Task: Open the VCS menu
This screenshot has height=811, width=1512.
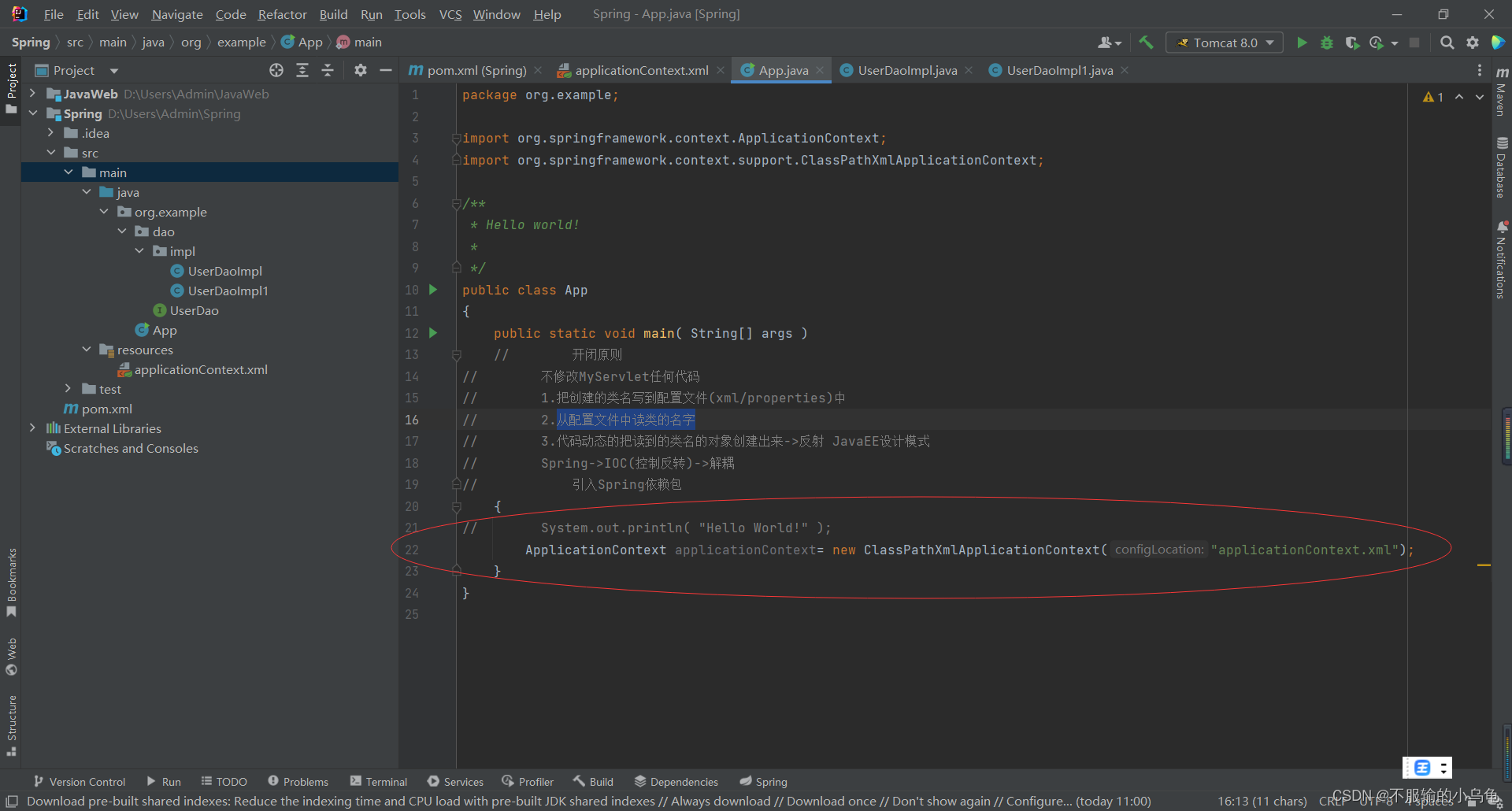Action: click(x=450, y=14)
